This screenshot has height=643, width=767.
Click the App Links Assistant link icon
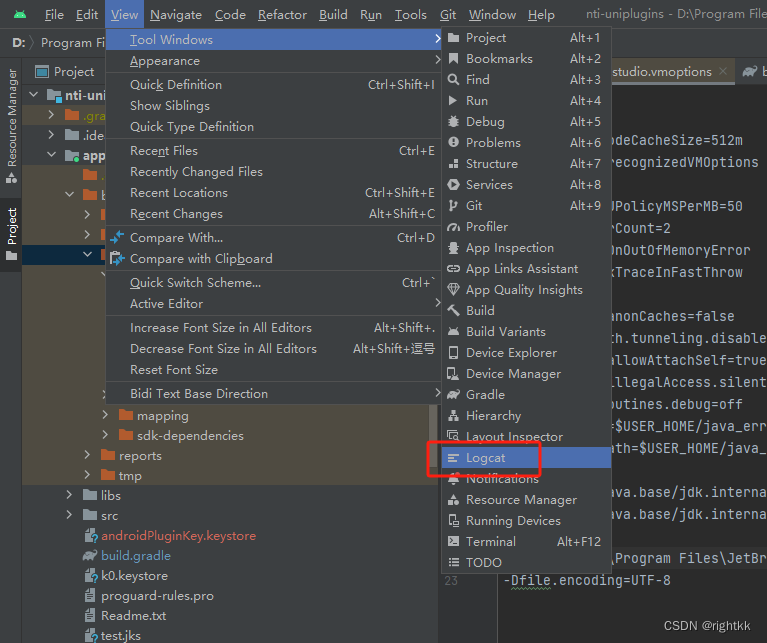453,269
